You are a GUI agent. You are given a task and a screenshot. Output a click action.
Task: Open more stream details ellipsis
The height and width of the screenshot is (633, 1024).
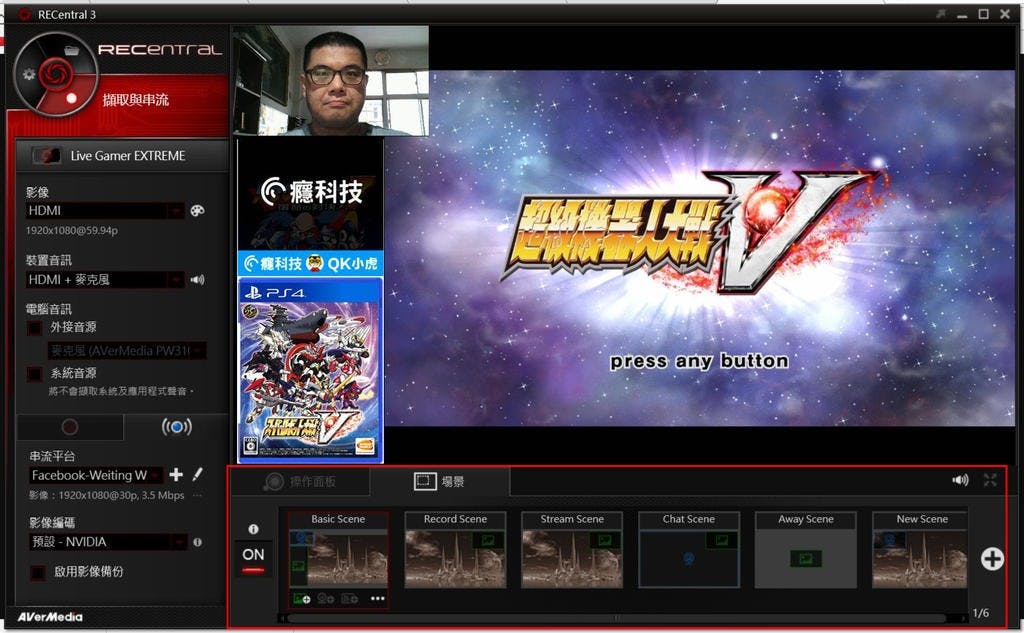tap(197, 495)
